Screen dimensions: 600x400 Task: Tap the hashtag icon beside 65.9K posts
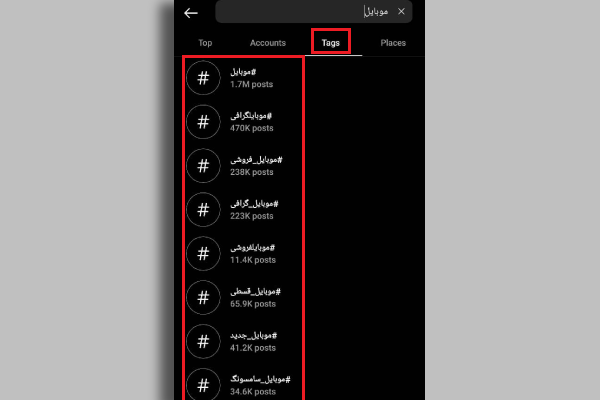pos(203,297)
